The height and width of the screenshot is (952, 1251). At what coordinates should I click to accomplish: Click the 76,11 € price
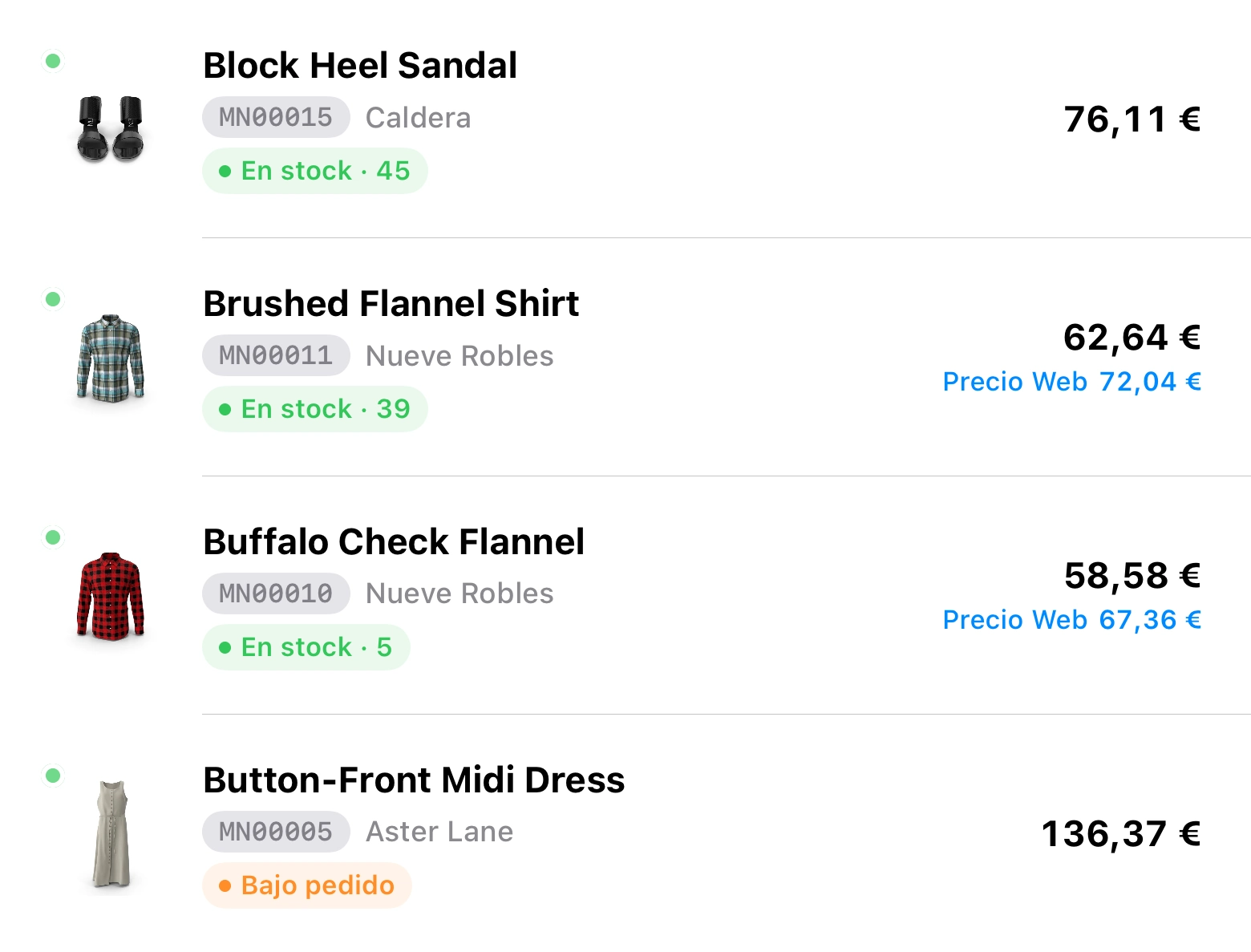coord(1132,120)
